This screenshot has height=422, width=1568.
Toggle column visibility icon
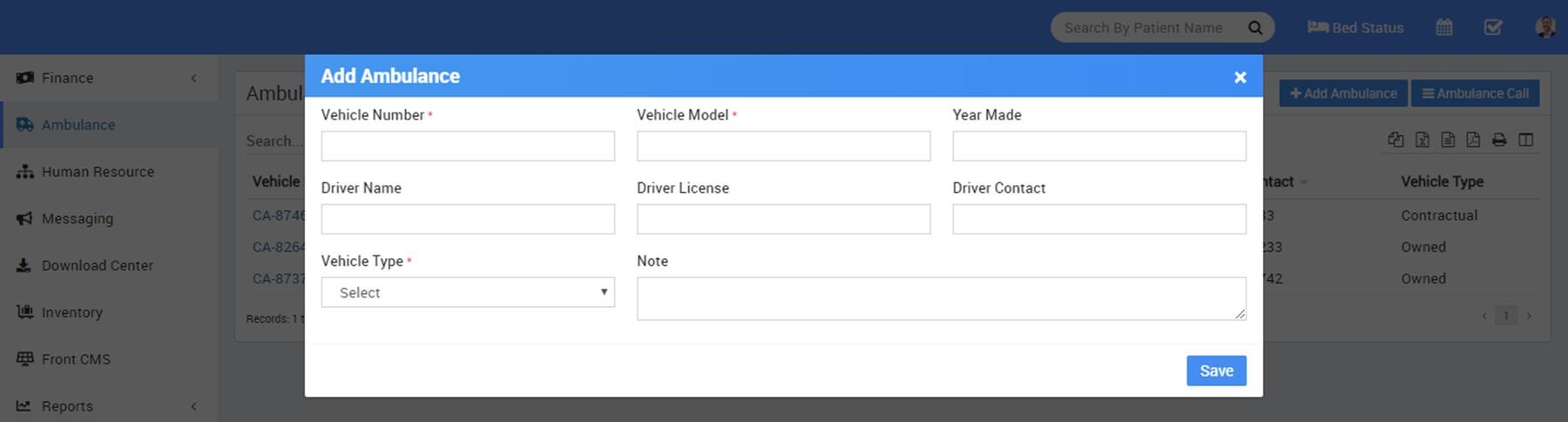pos(1525,140)
